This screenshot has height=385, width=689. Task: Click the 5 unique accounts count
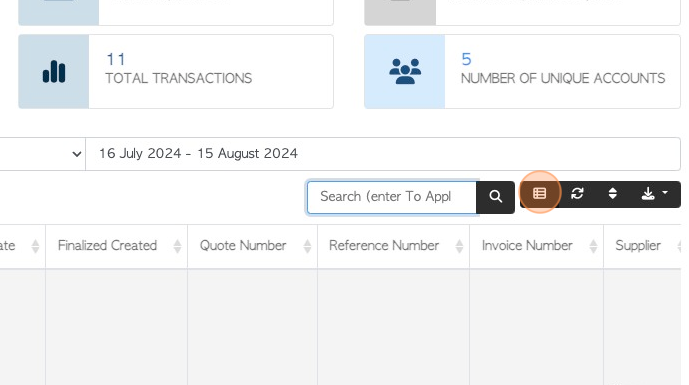coord(466,59)
